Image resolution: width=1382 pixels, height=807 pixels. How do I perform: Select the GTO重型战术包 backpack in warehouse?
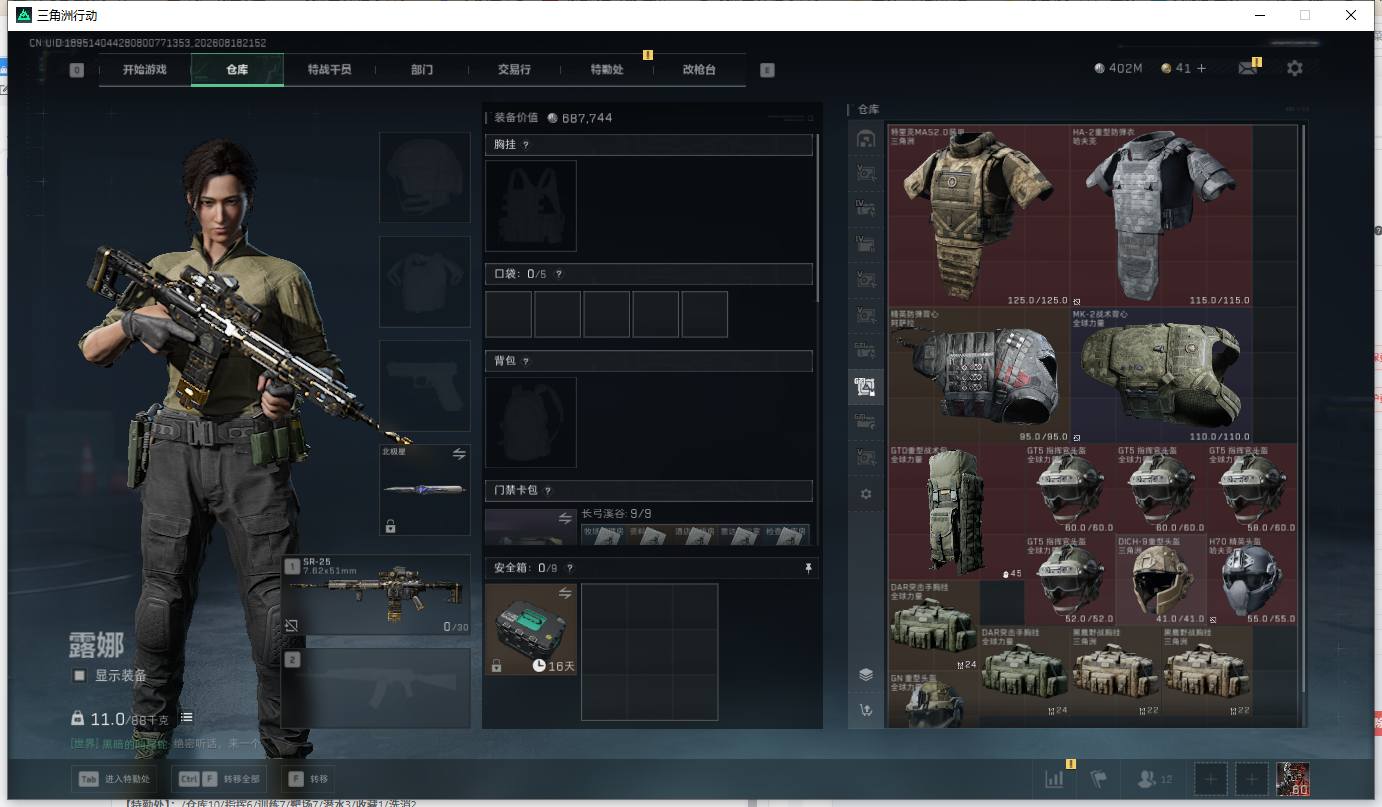[956, 512]
